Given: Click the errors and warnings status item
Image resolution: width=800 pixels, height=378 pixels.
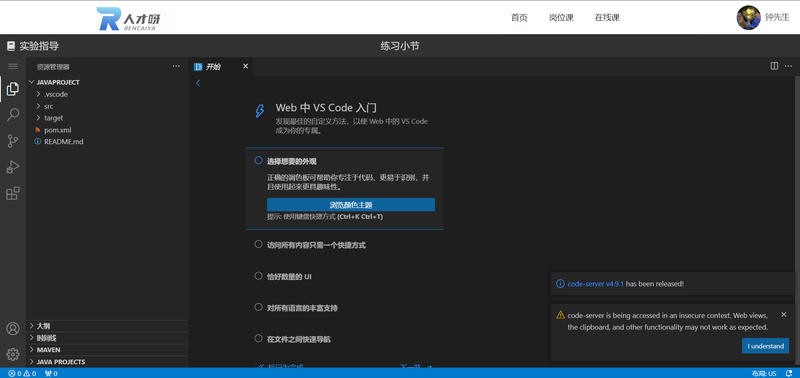Looking at the screenshot, I should [22, 373].
